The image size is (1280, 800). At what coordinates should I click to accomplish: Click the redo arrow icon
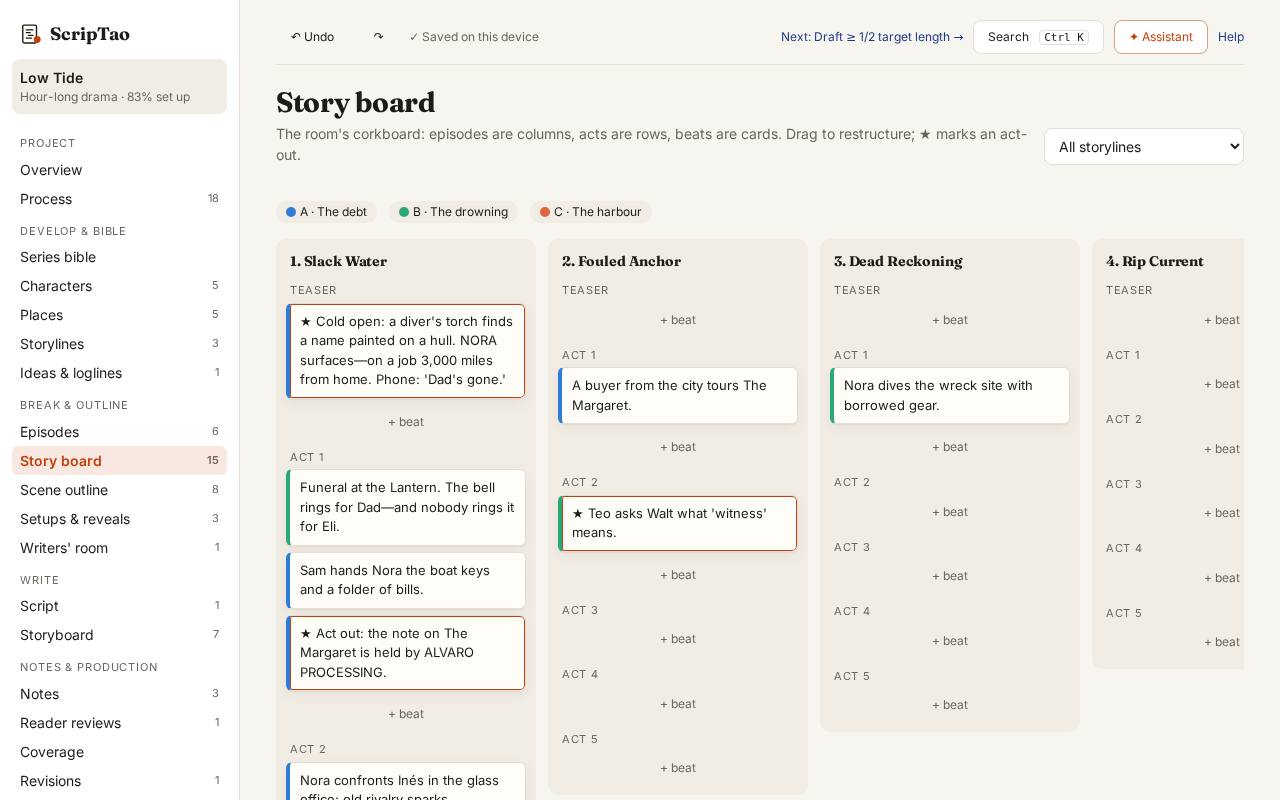378,37
